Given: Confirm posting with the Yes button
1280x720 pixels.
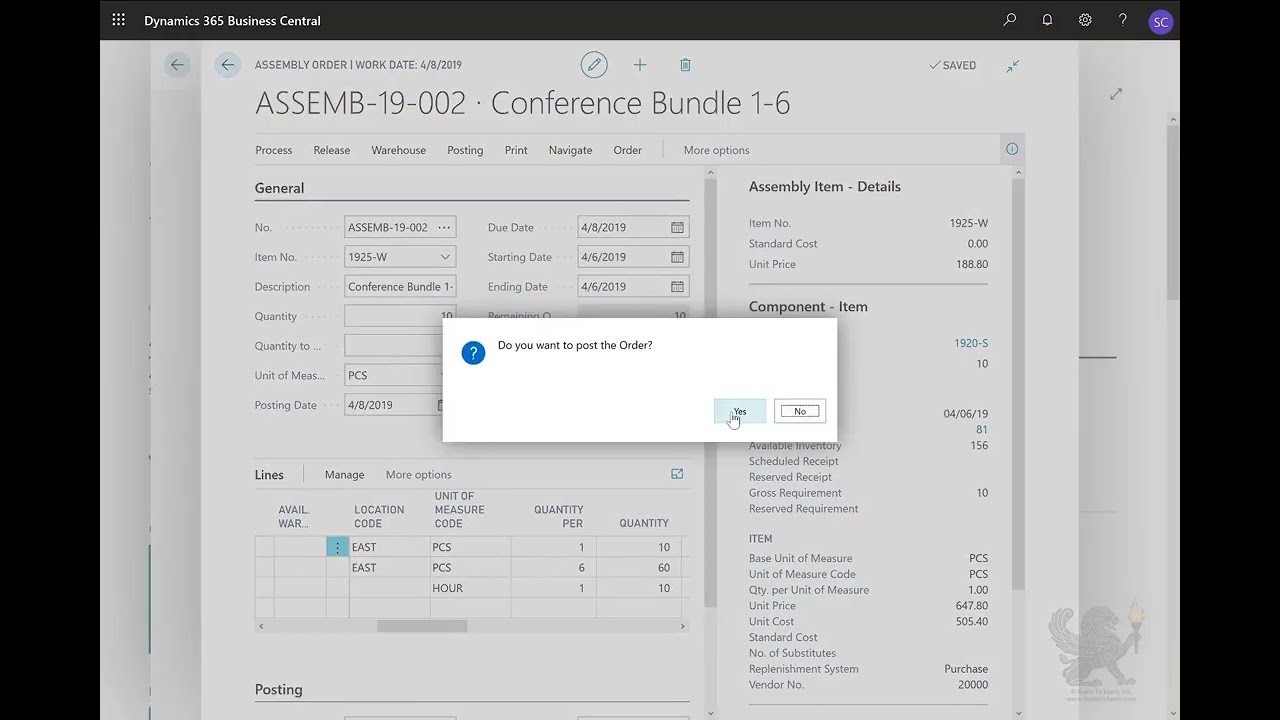Looking at the screenshot, I should tap(740, 411).
